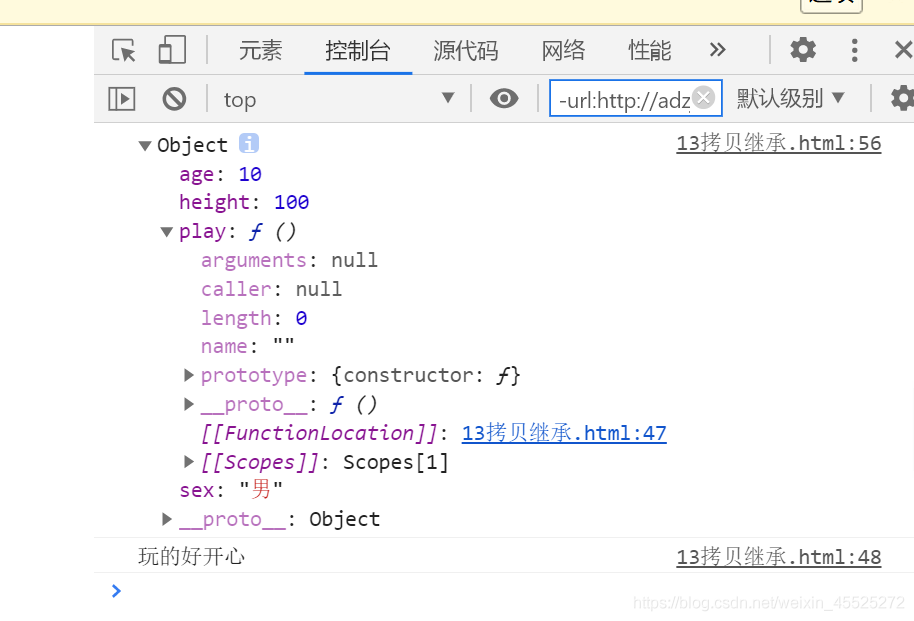914x621 pixels.
Task: Switch to the 元素 tab
Action: (x=260, y=50)
